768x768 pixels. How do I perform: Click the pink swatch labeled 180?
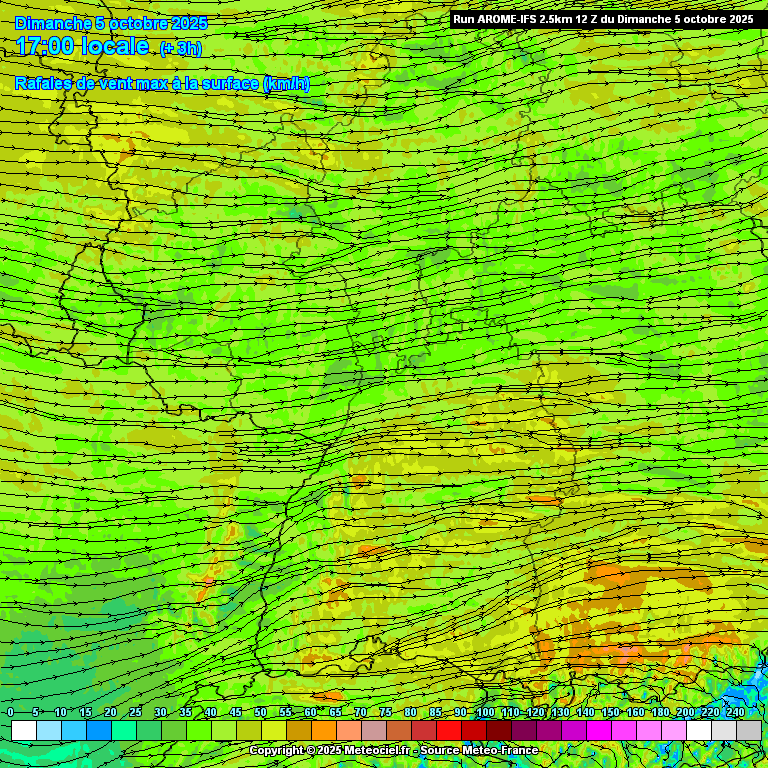coord(673,730)
